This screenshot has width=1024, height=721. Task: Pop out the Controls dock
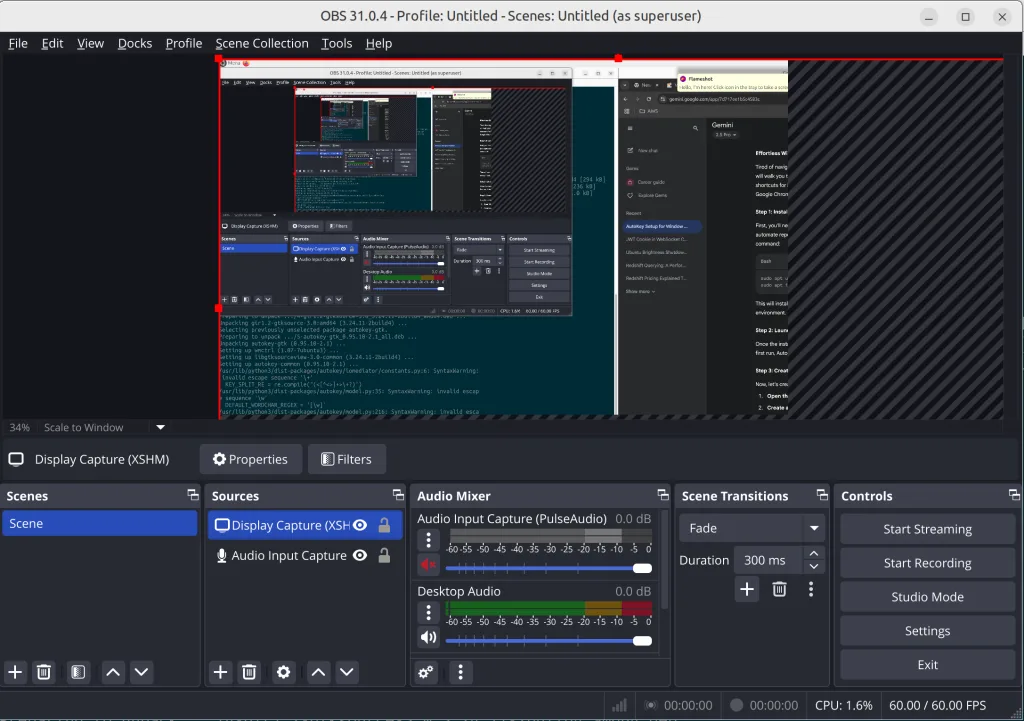coord(1014,495)
